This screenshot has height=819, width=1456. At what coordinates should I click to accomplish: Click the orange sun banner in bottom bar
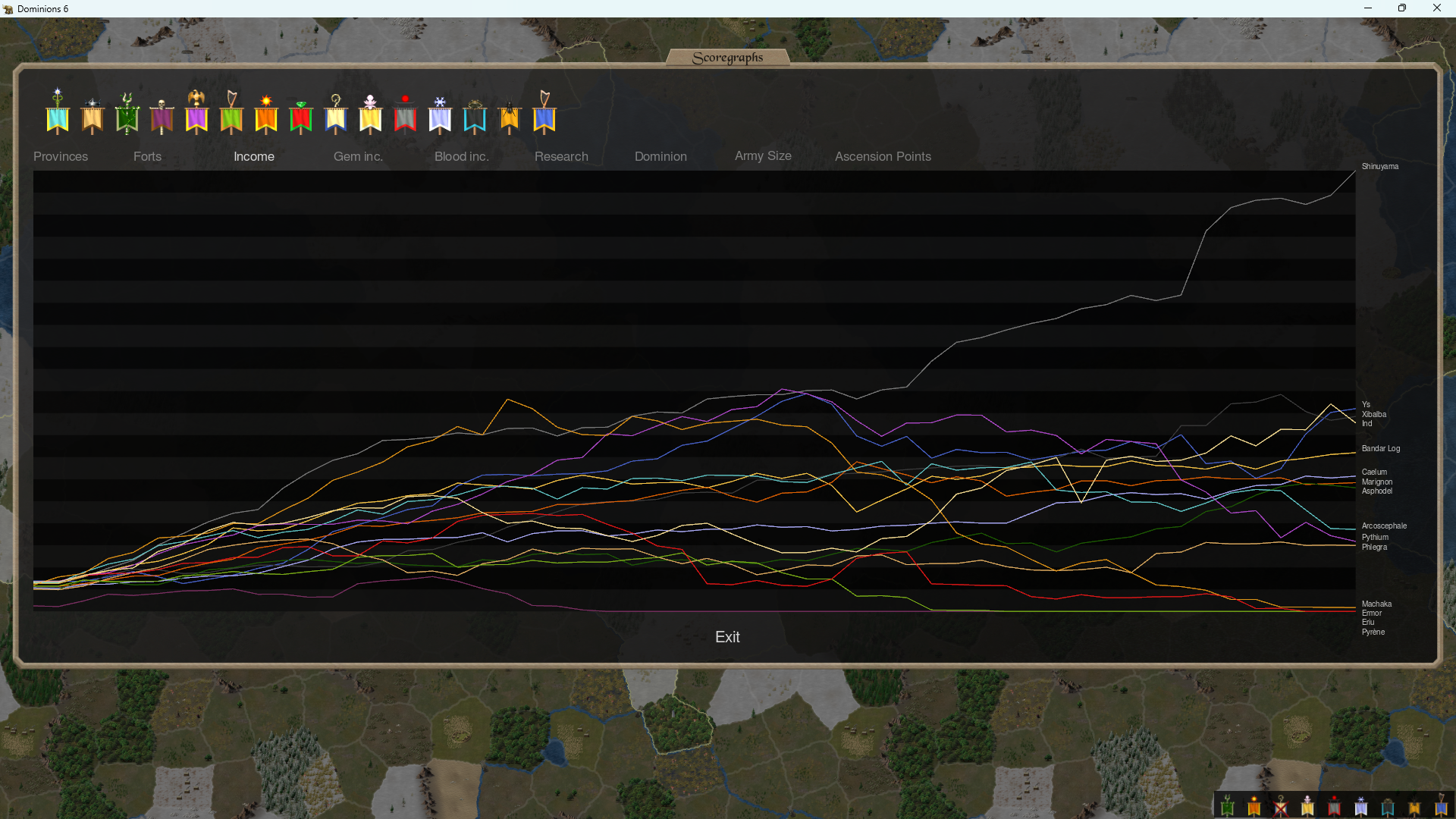tap(1254, 805)
